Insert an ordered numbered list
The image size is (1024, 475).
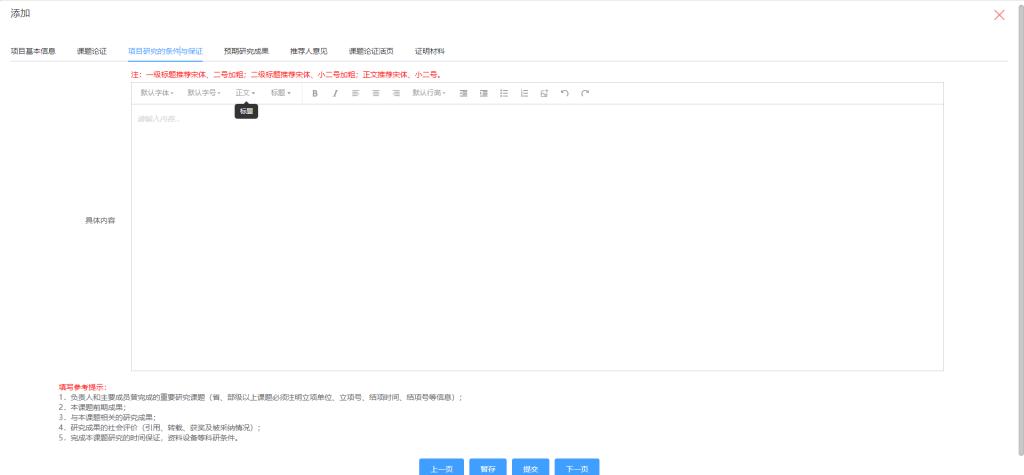point(524,93)
